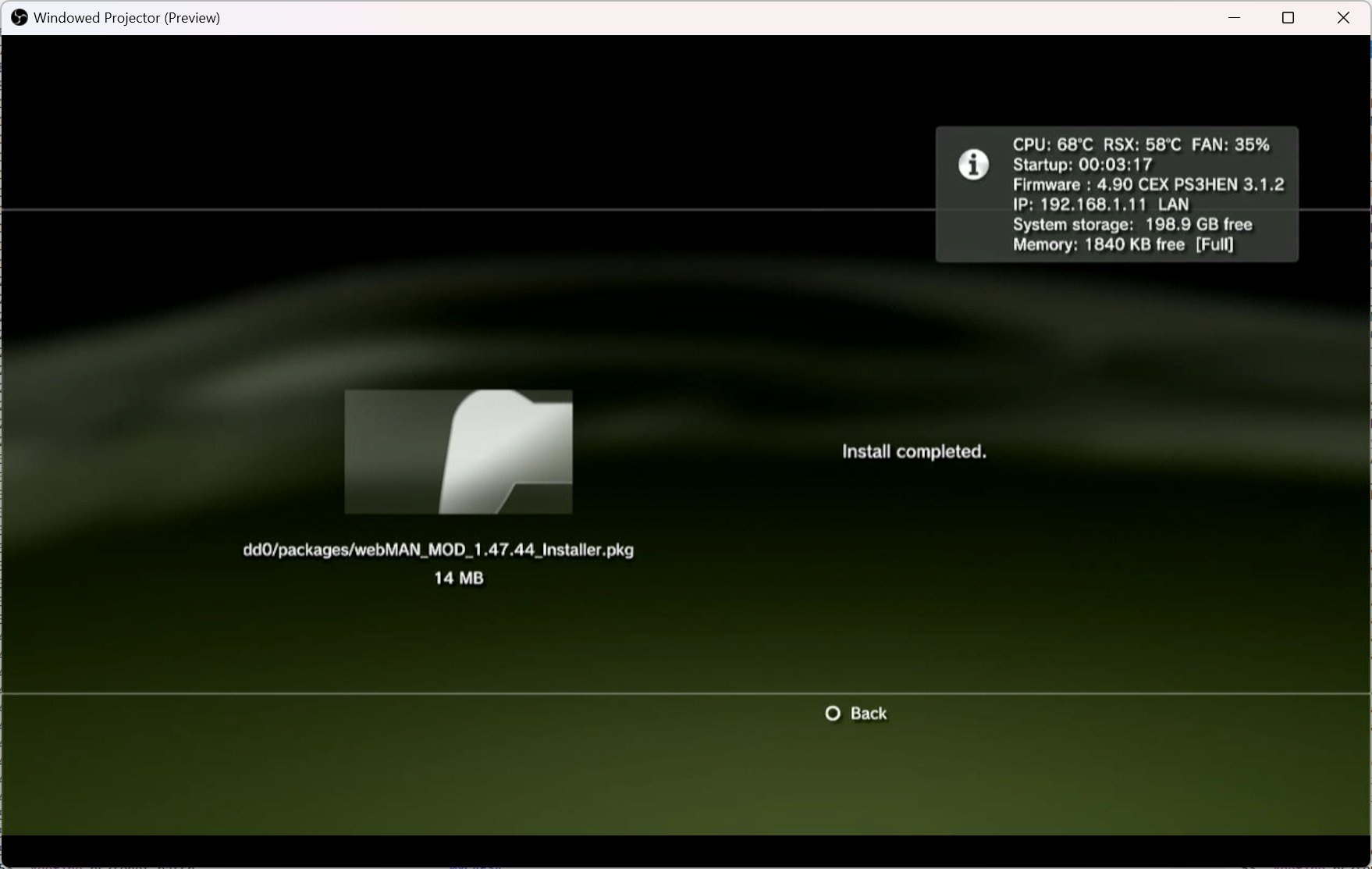The width and height of the screenshot is (1372, 869).
Task: Minimize the Windowed Projector window
Action: pyautogui.click(x=1234, y=17)
